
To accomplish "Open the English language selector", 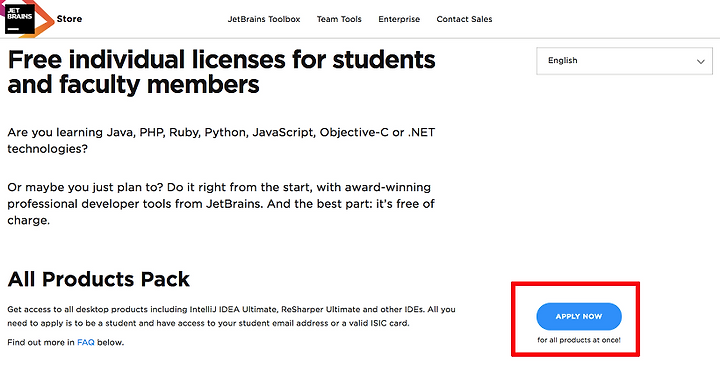I will pos(624,61).
